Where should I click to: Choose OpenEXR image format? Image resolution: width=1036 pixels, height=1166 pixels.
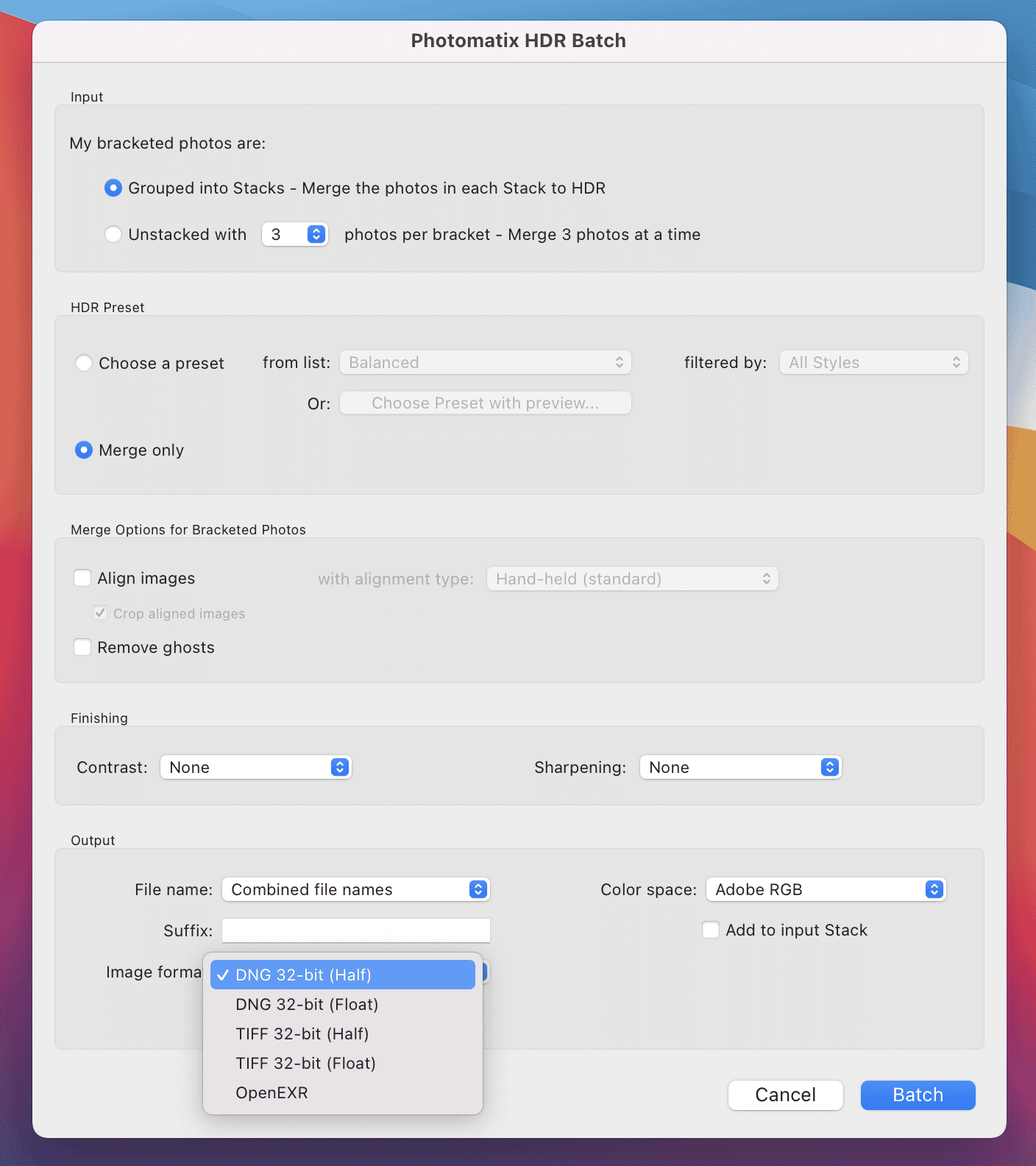pos(343,1093)
